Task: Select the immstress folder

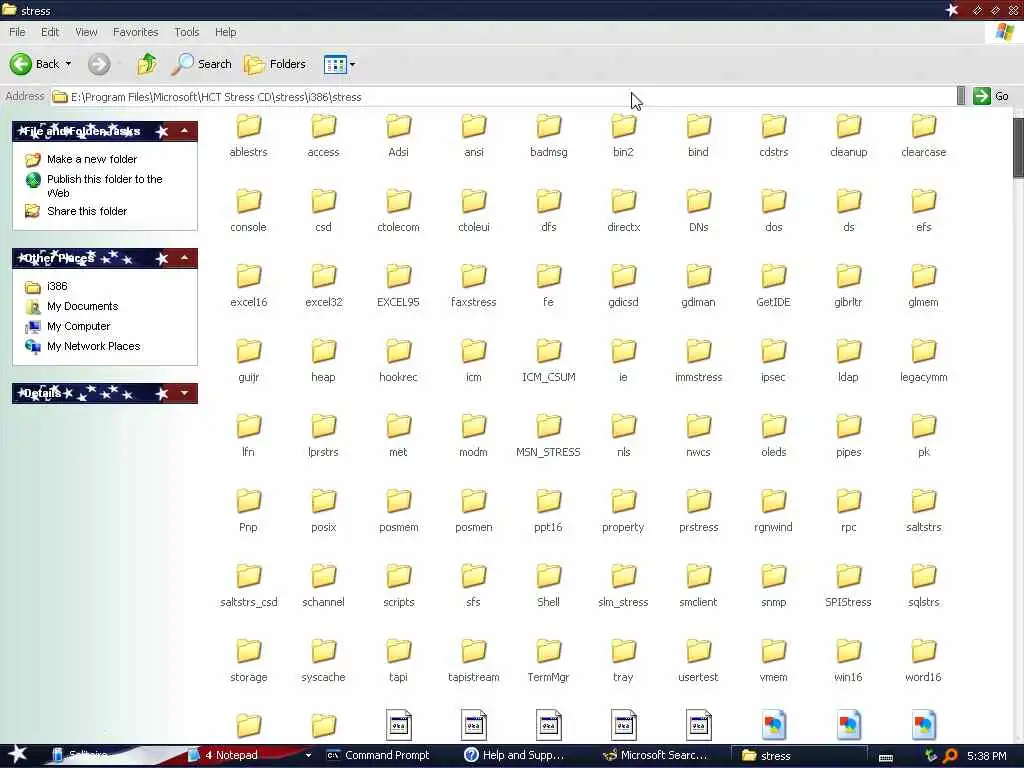Action: click(698, 361)
